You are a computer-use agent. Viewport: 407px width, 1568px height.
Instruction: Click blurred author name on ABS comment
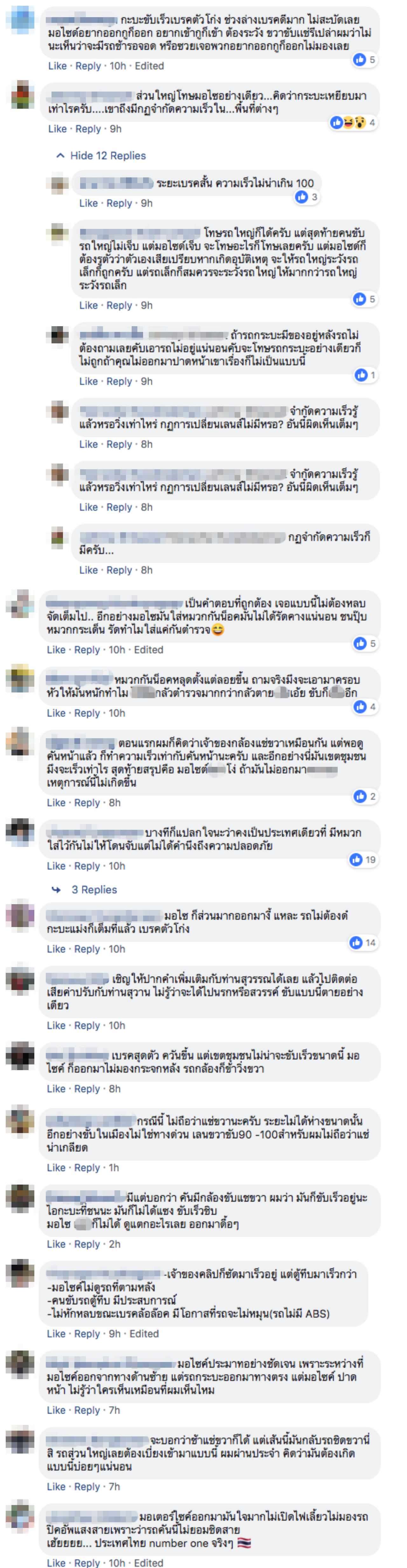tap(104, 1273)
